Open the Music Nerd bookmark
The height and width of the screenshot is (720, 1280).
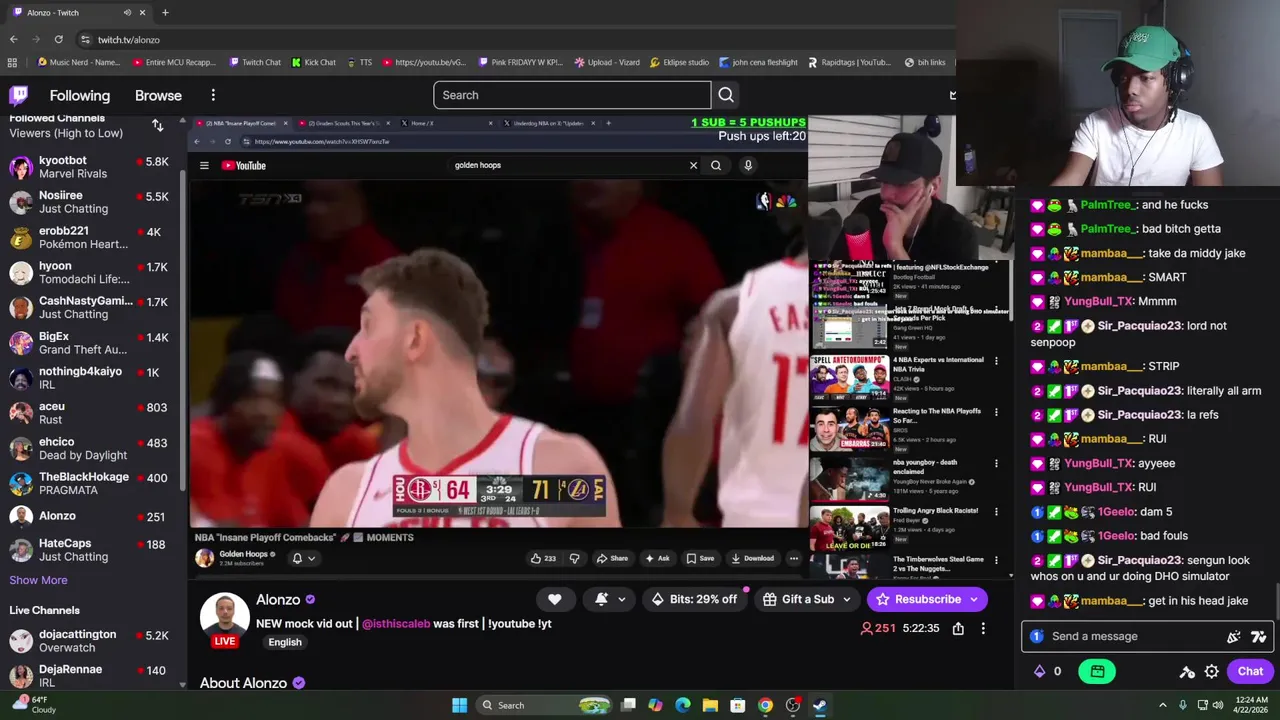tap(78, 62)
